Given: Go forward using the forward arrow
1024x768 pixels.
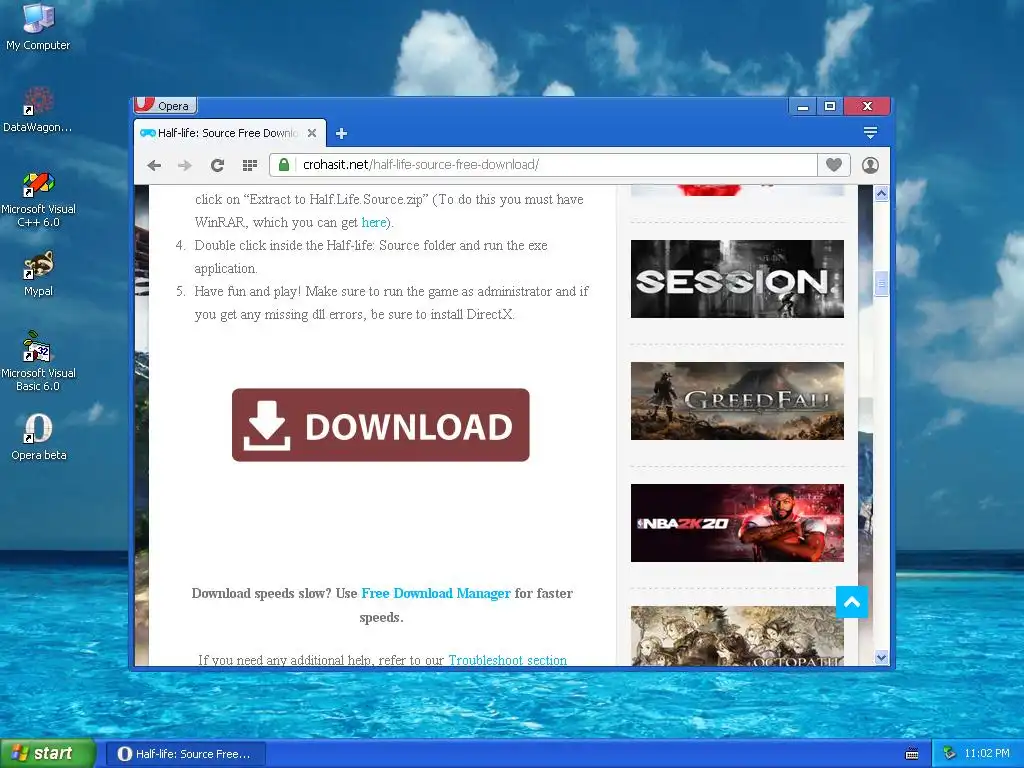Looking at the screenshot, I should pos(185,165).
